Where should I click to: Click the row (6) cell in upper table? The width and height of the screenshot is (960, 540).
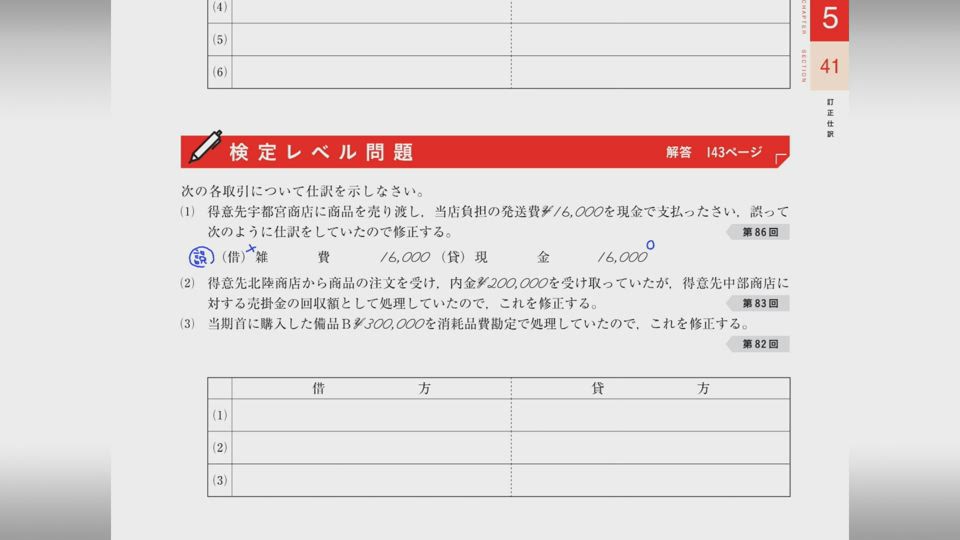371,72
